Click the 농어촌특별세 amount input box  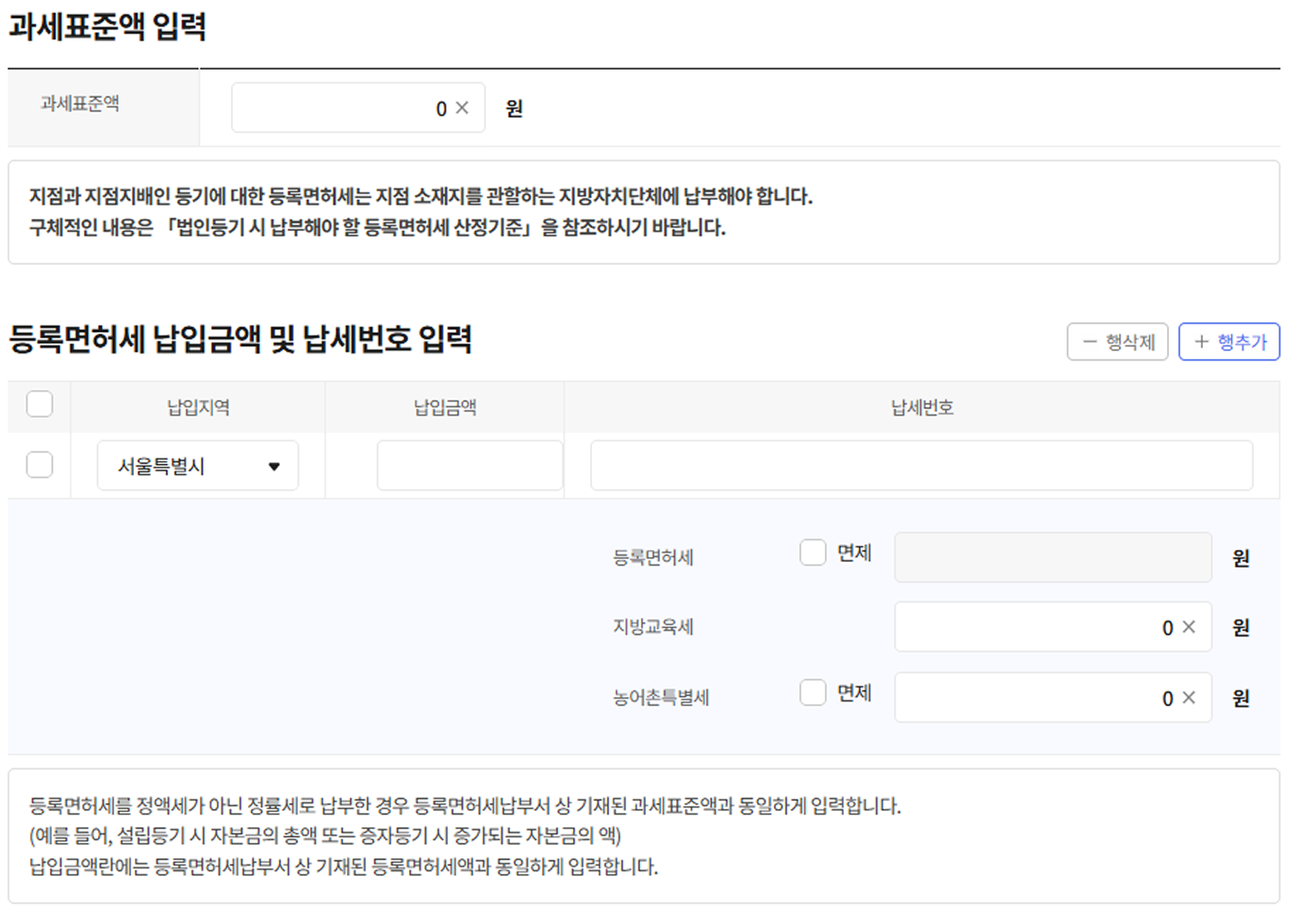pos(1037,698)
